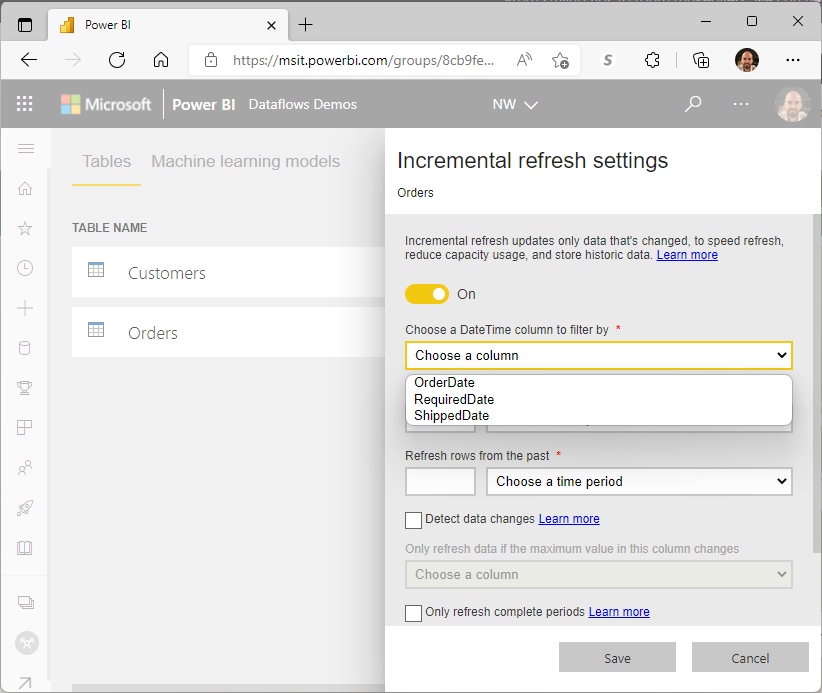Click the Power BI header title
The height and width of the screenshot is (693, 822).
point(203,105)
